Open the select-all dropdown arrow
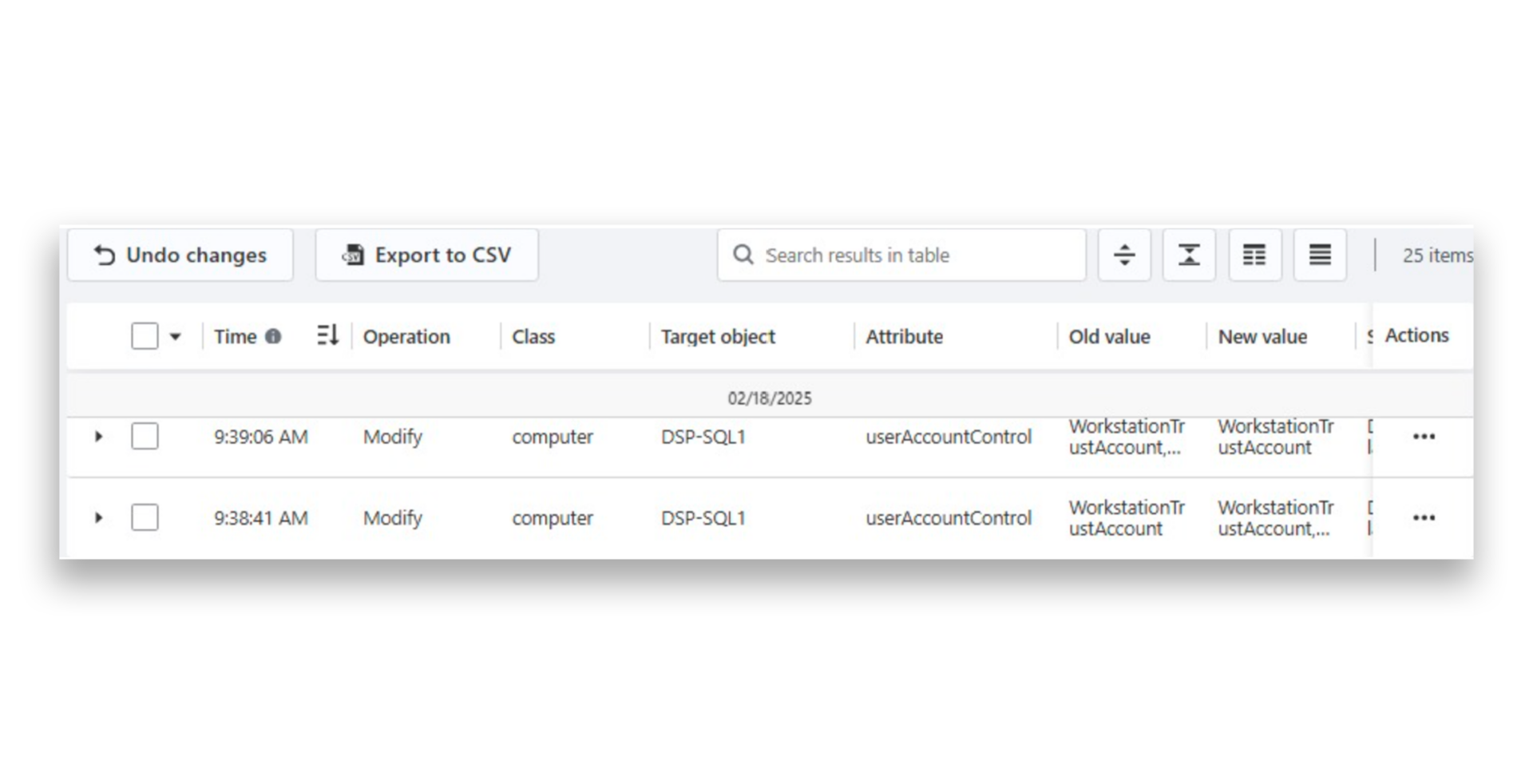 coord(175,336)
